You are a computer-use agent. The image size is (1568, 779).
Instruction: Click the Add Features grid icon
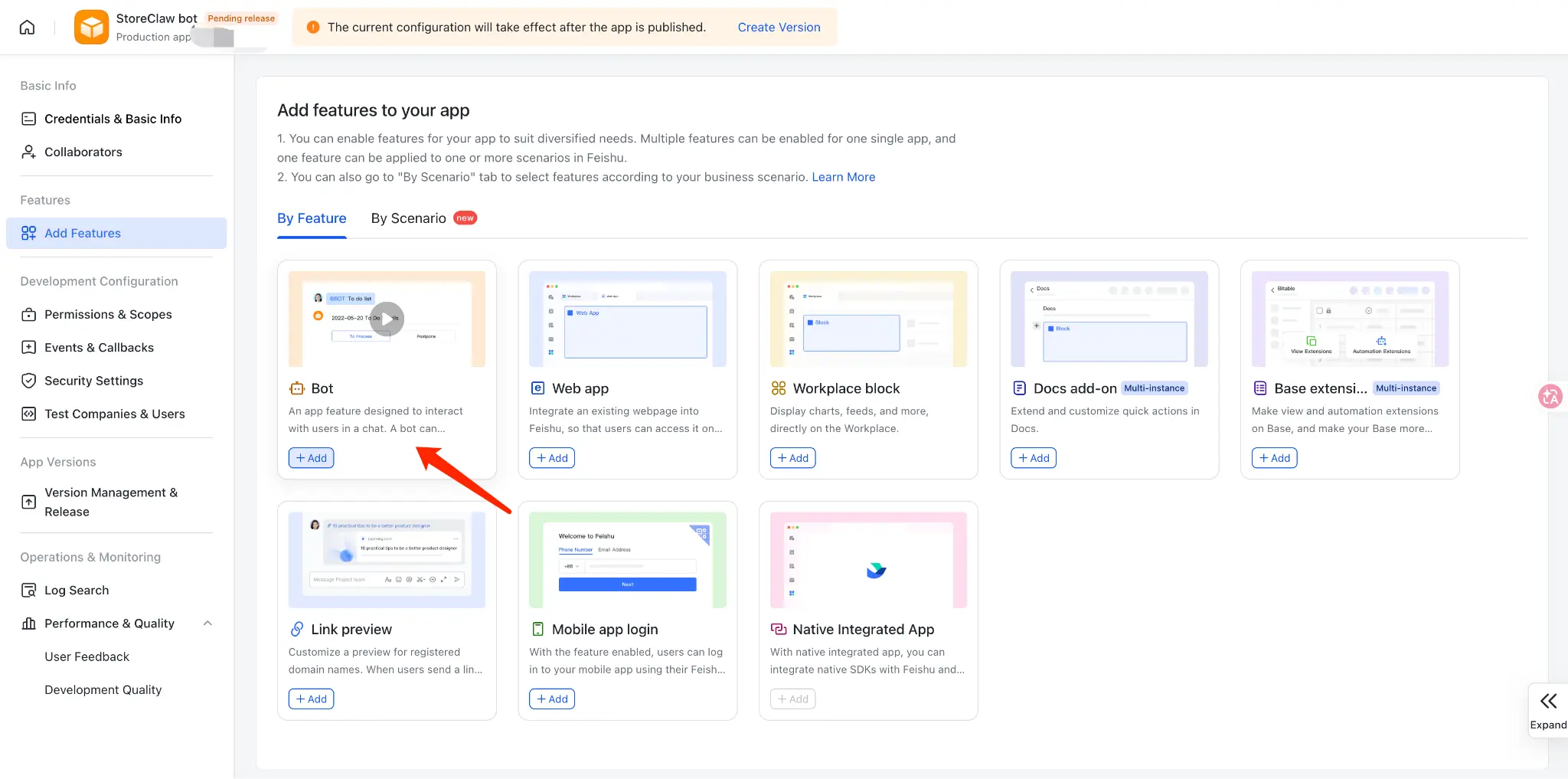(28, 233)
